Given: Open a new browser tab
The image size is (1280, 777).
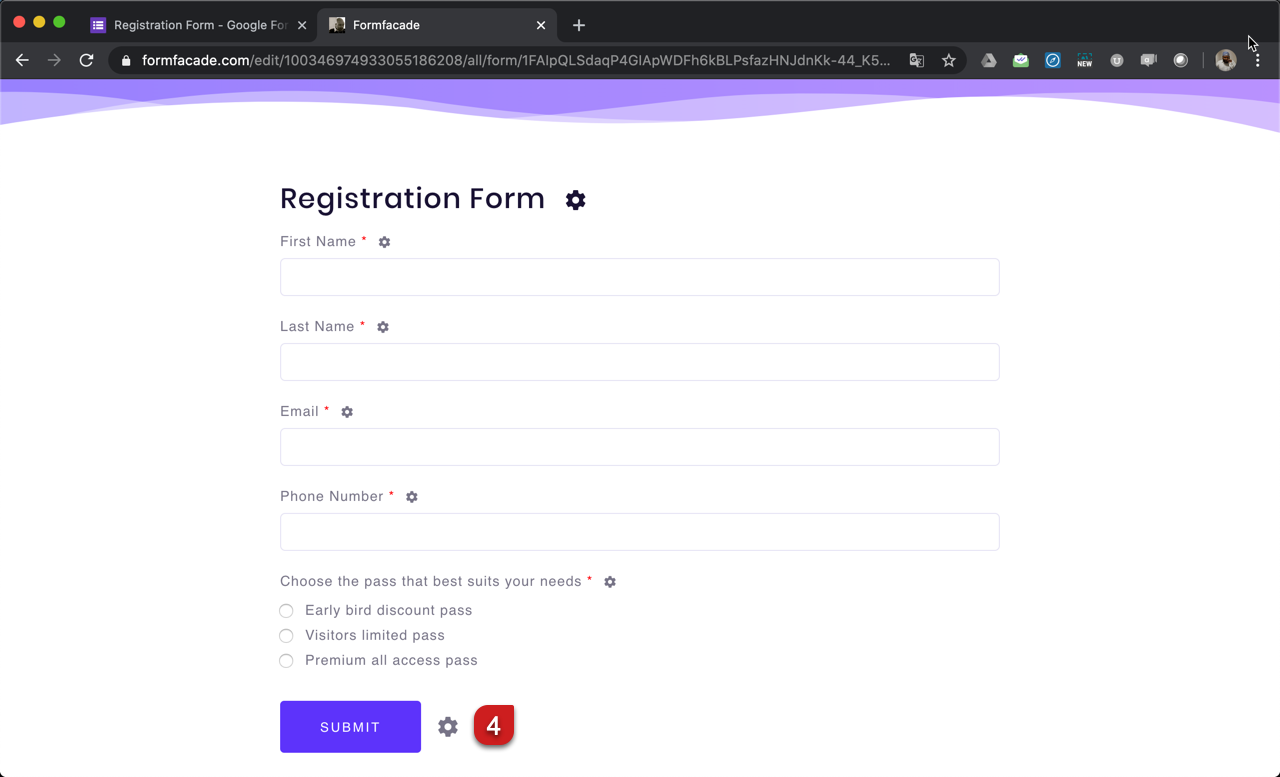Looking at the screenshot, I should (x=579, y=25).
